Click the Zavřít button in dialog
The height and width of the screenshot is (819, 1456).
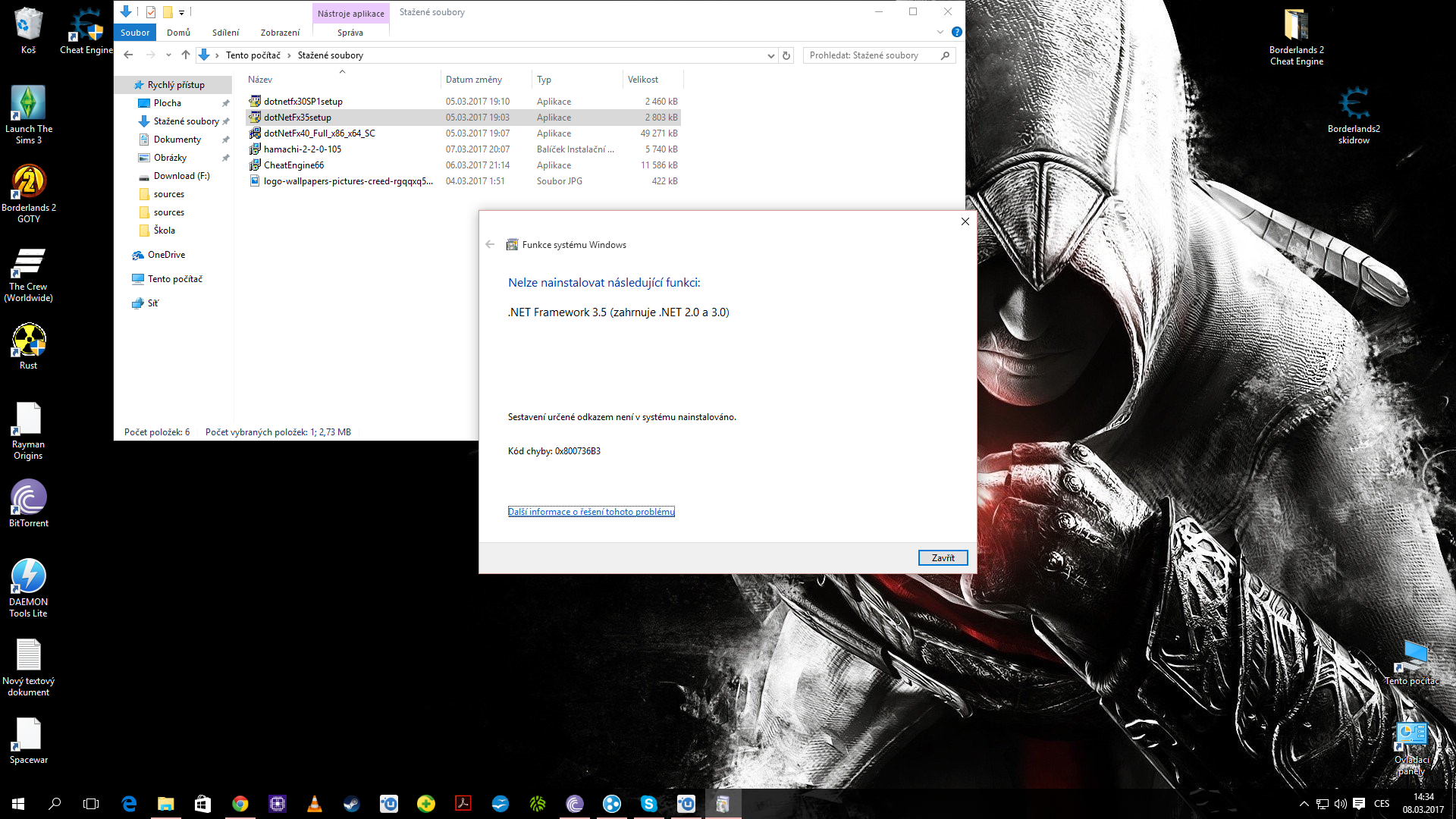click(943, 558)
